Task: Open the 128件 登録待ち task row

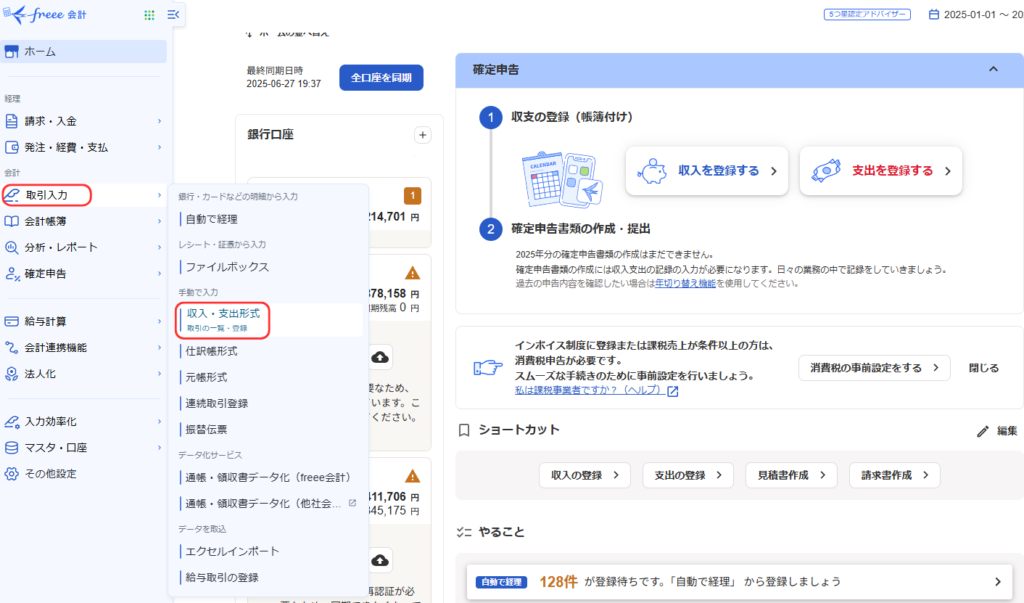Action: pos(738,581)
